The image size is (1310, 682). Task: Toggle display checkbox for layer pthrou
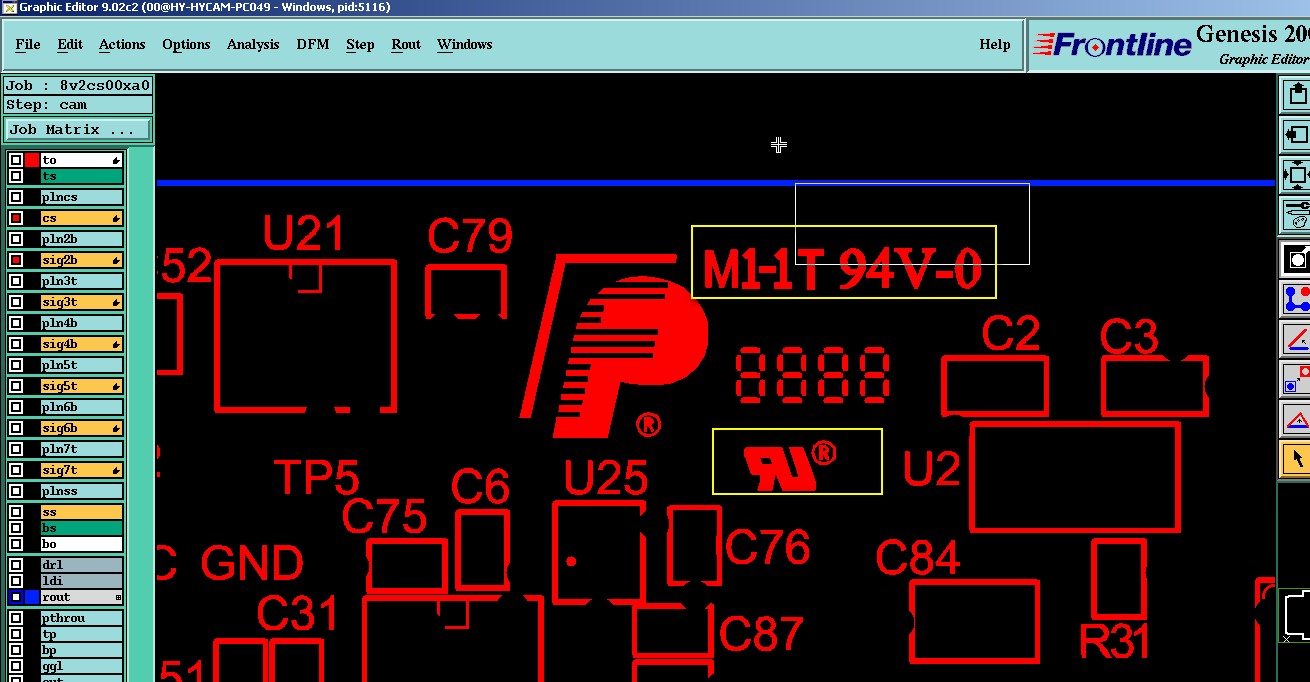16,618
